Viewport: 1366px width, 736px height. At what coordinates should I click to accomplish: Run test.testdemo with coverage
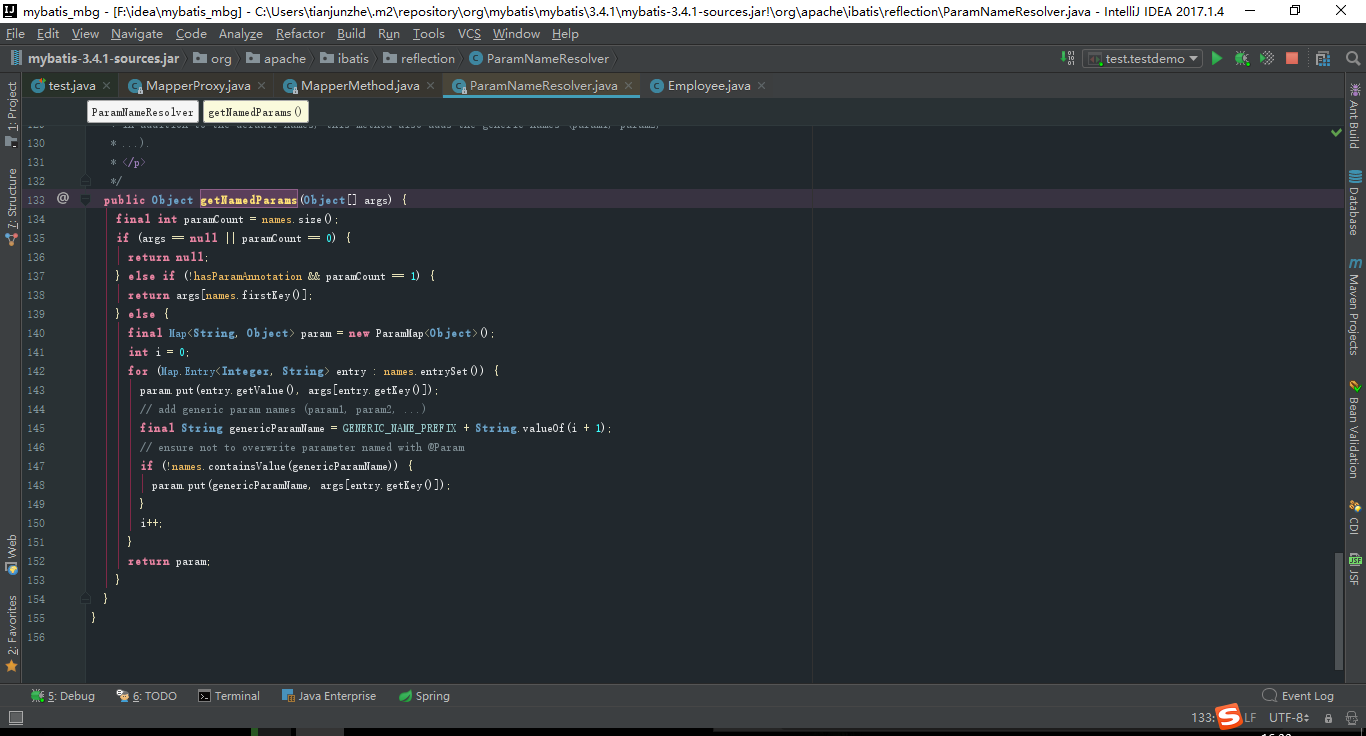1266,58
